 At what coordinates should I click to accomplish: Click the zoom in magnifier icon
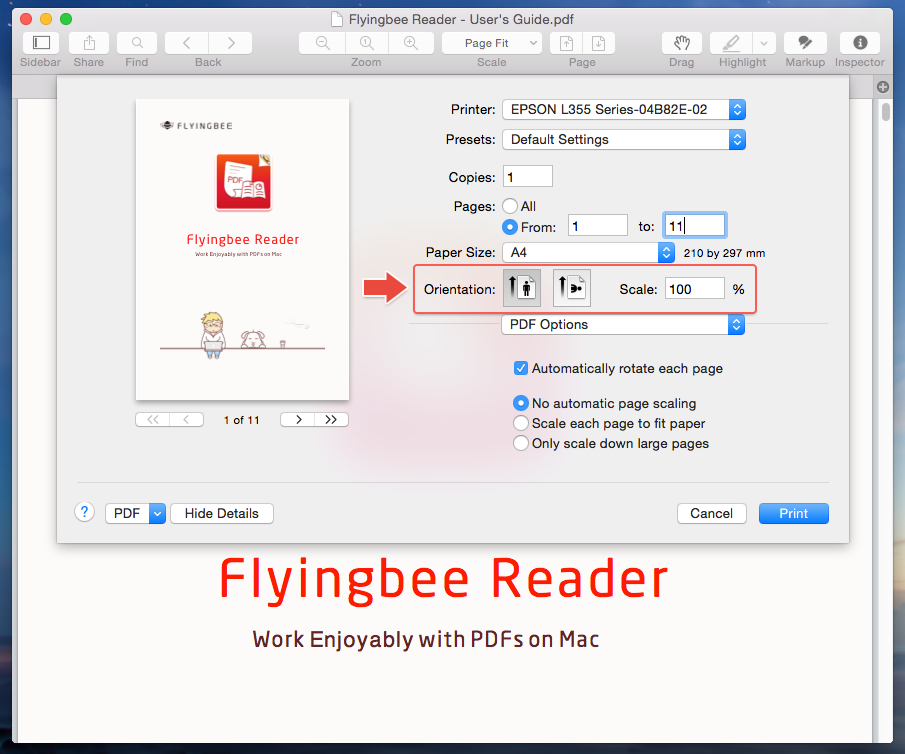(411, 43)
